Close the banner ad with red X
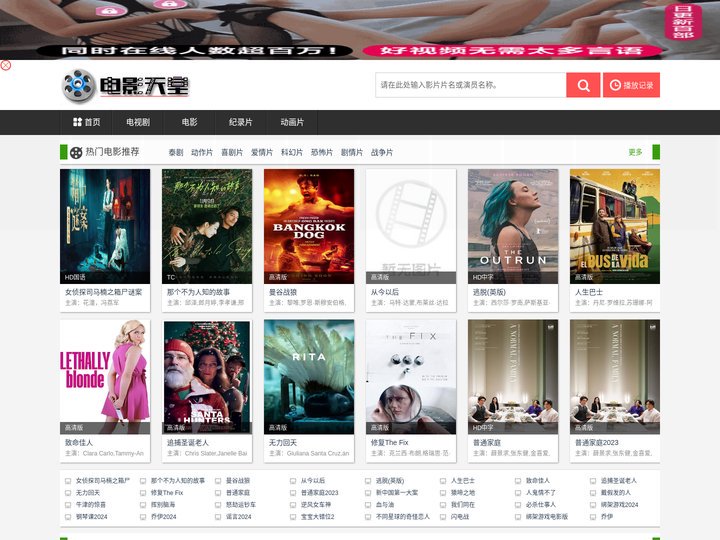Viewport: 720px width, 540px height. [6, 65]
